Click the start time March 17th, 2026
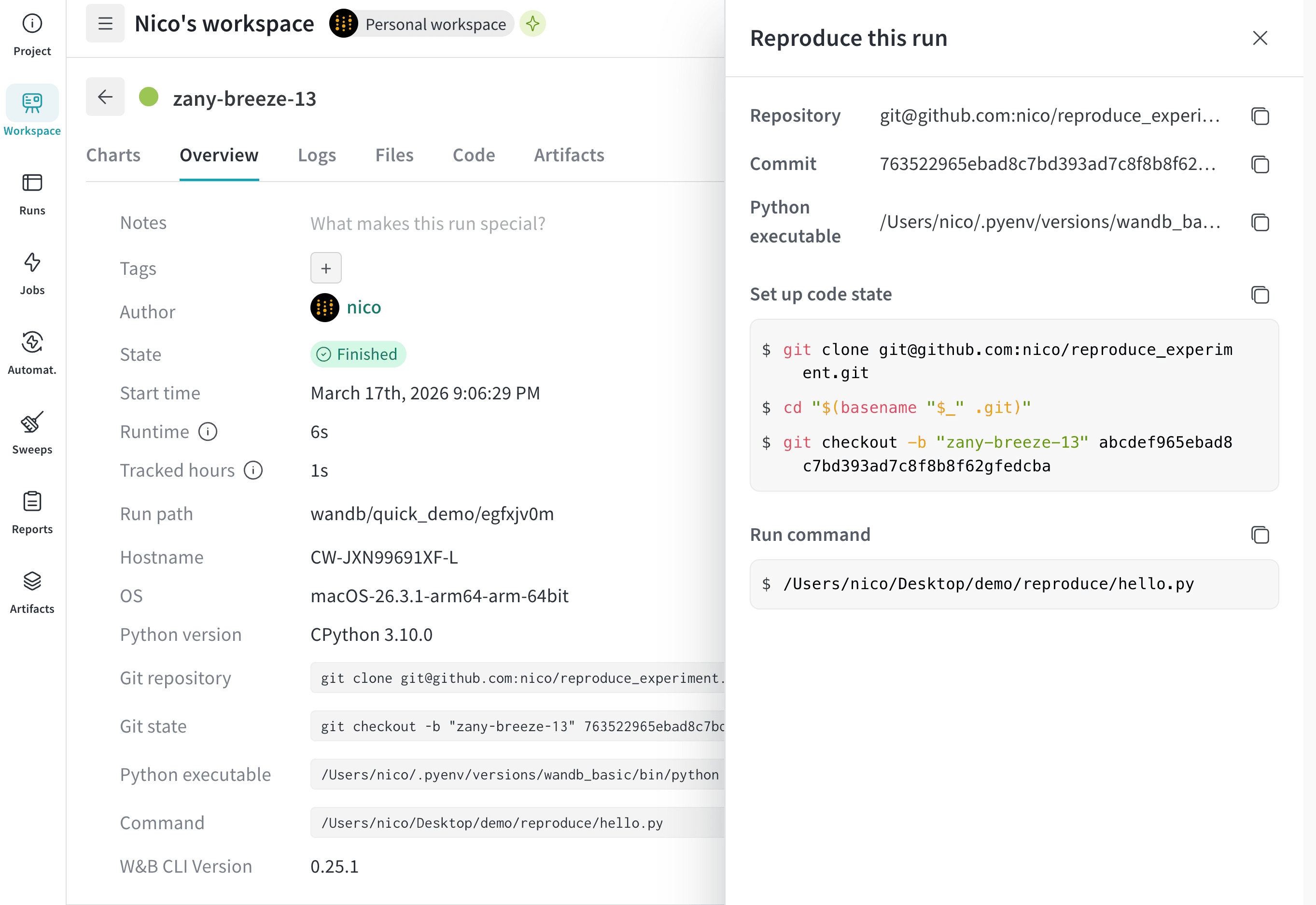1316x905 pixels. point(426,393)
